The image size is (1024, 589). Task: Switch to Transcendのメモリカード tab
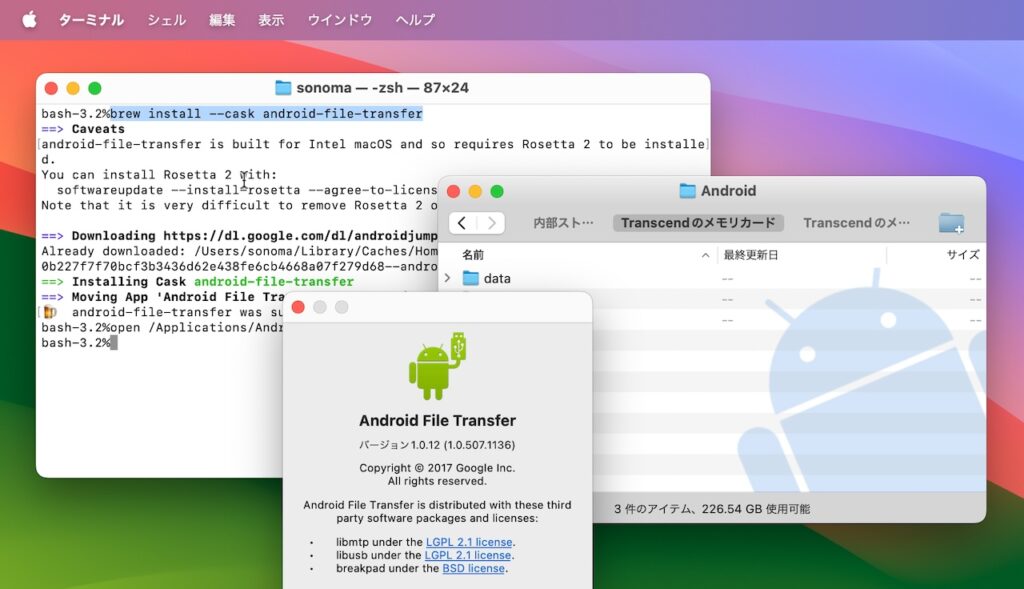click(697, 222)
